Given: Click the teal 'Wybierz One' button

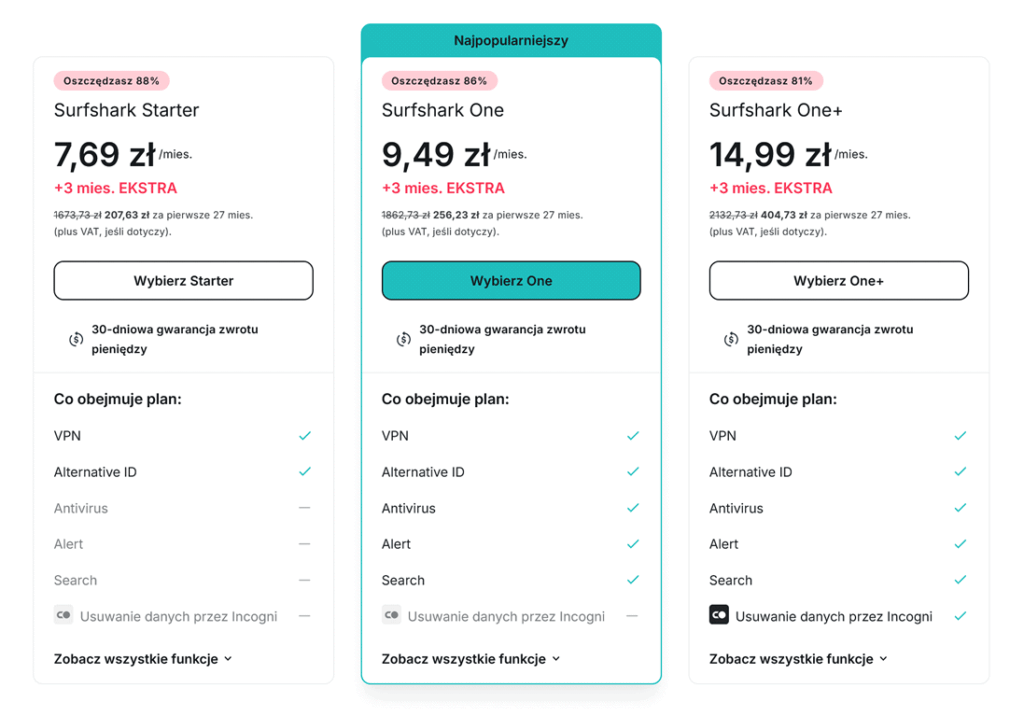Looking at the screenshot, I should coord(511,281).
